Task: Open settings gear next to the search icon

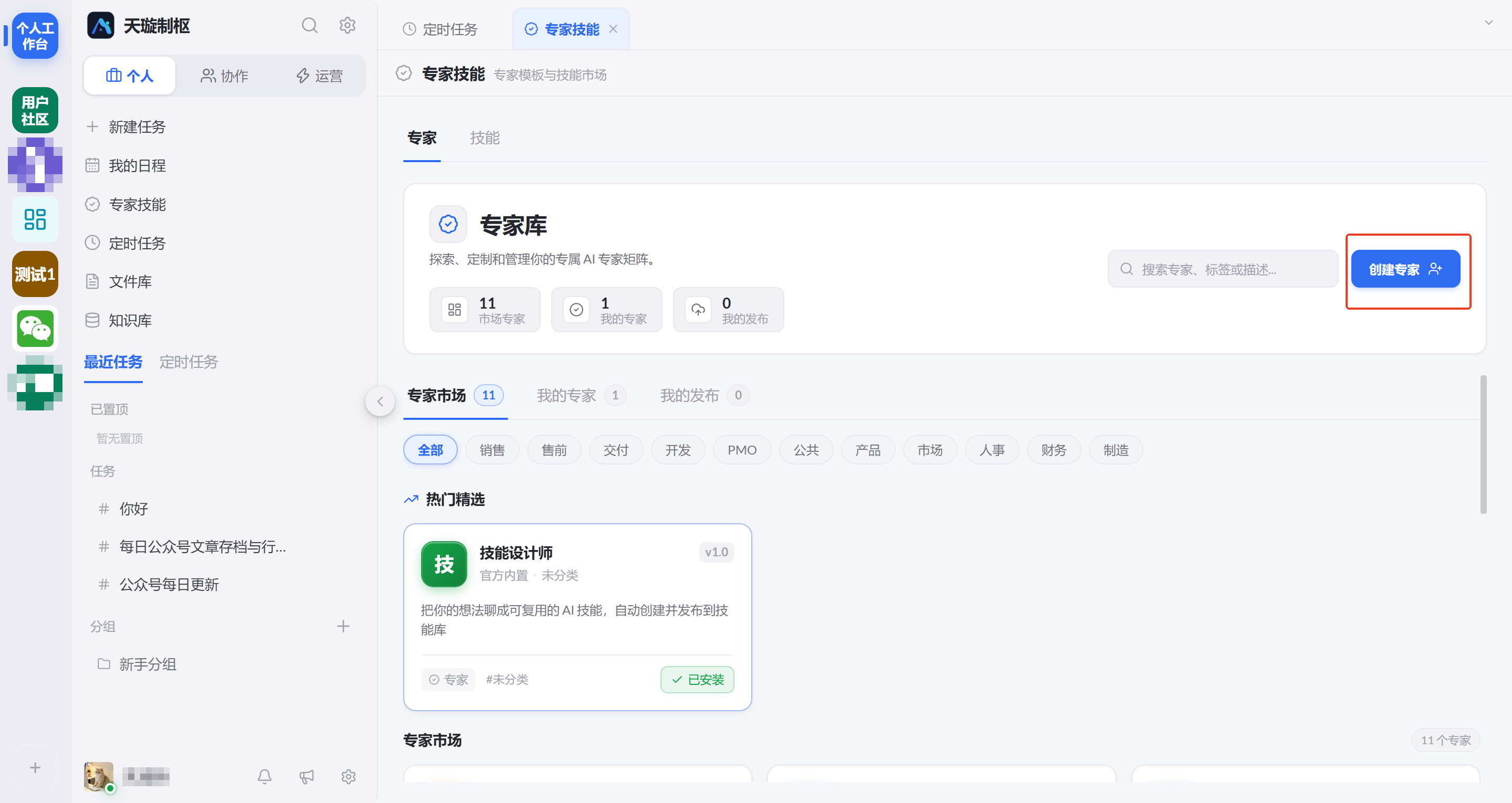Action: click(x=348, y=25)
